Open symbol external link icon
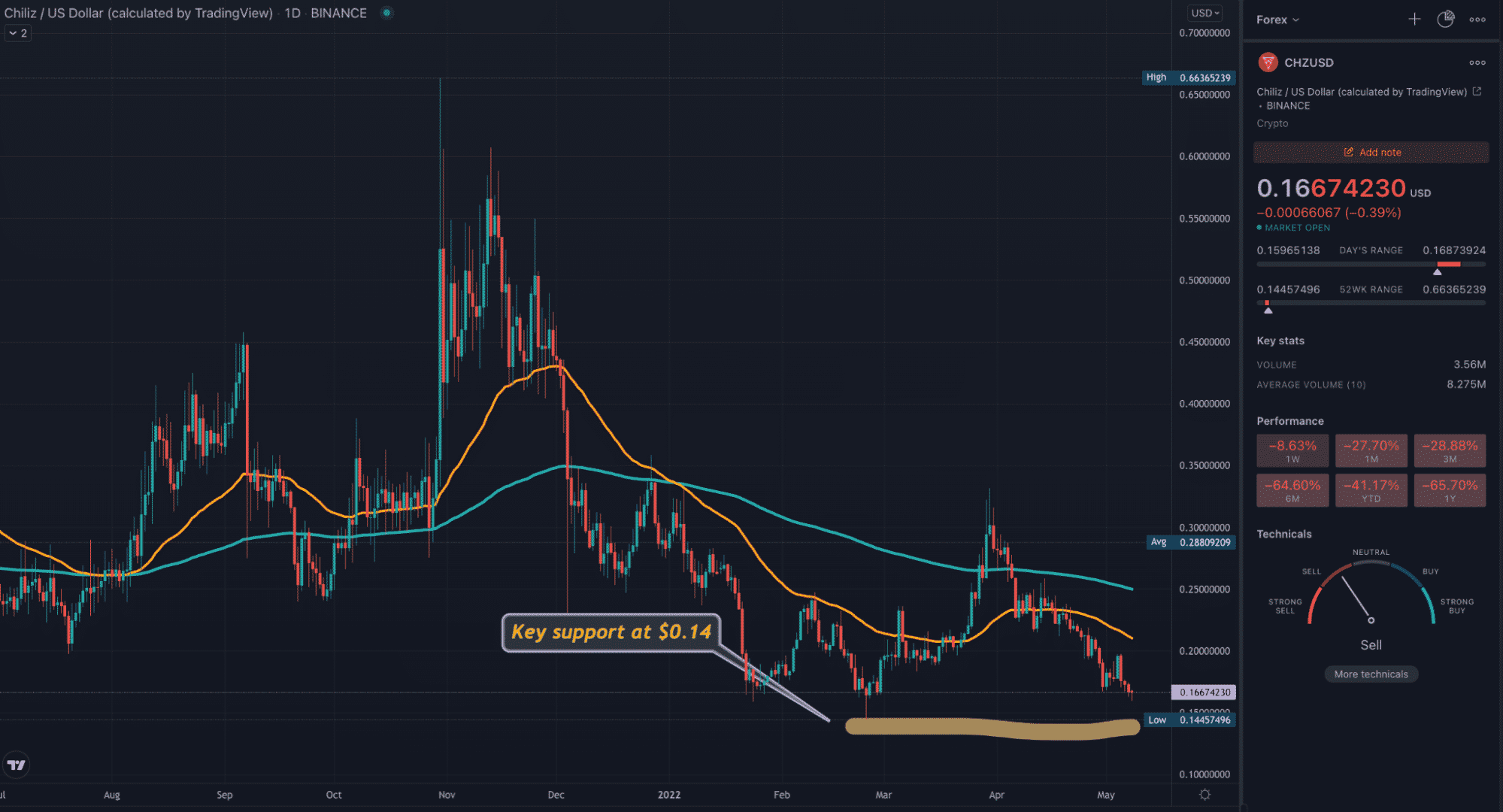 1477,92
